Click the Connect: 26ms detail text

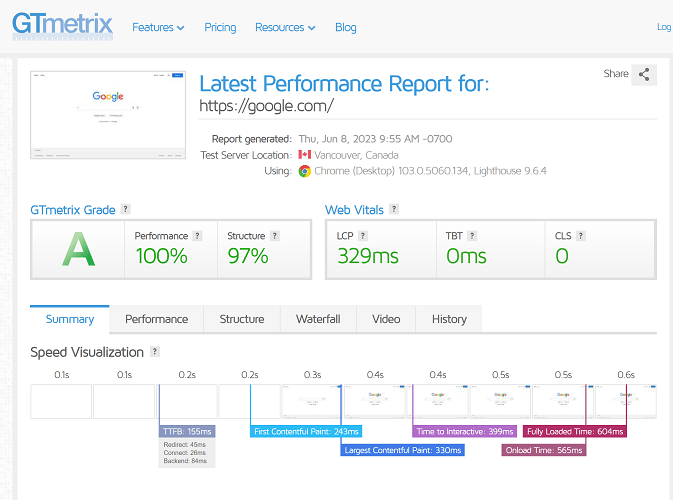(x=185, y=453)
